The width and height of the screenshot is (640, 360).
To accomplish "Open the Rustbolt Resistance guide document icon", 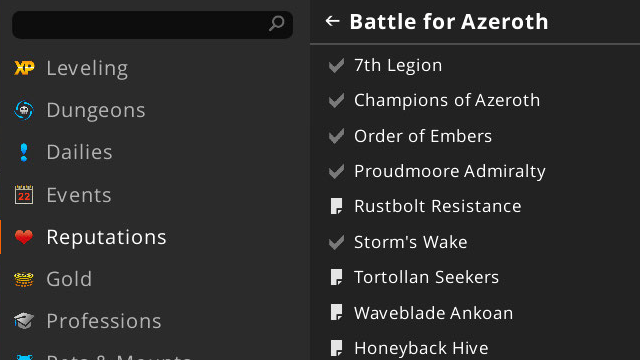I will [336, 206].
